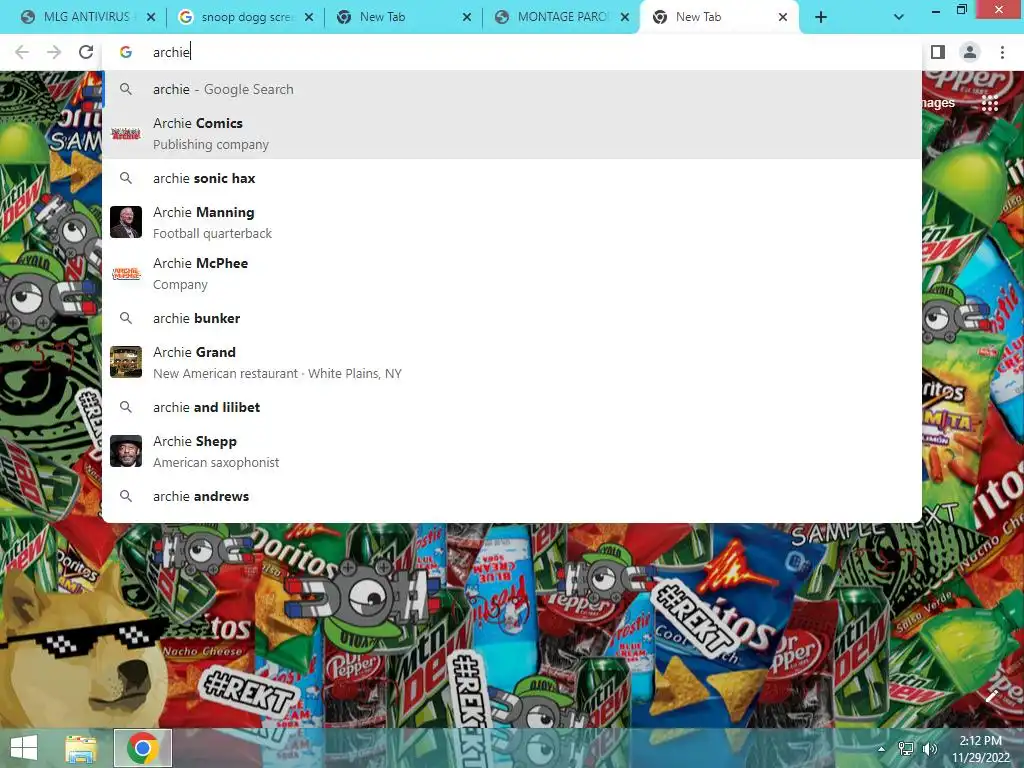Viewport: 1024px width, 768px height.
Task: Open File Explorer from the taskbar
Action: point(81,748)
